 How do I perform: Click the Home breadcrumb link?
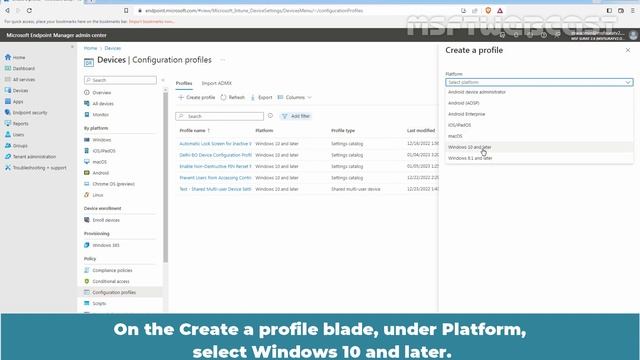pos(90,48)
